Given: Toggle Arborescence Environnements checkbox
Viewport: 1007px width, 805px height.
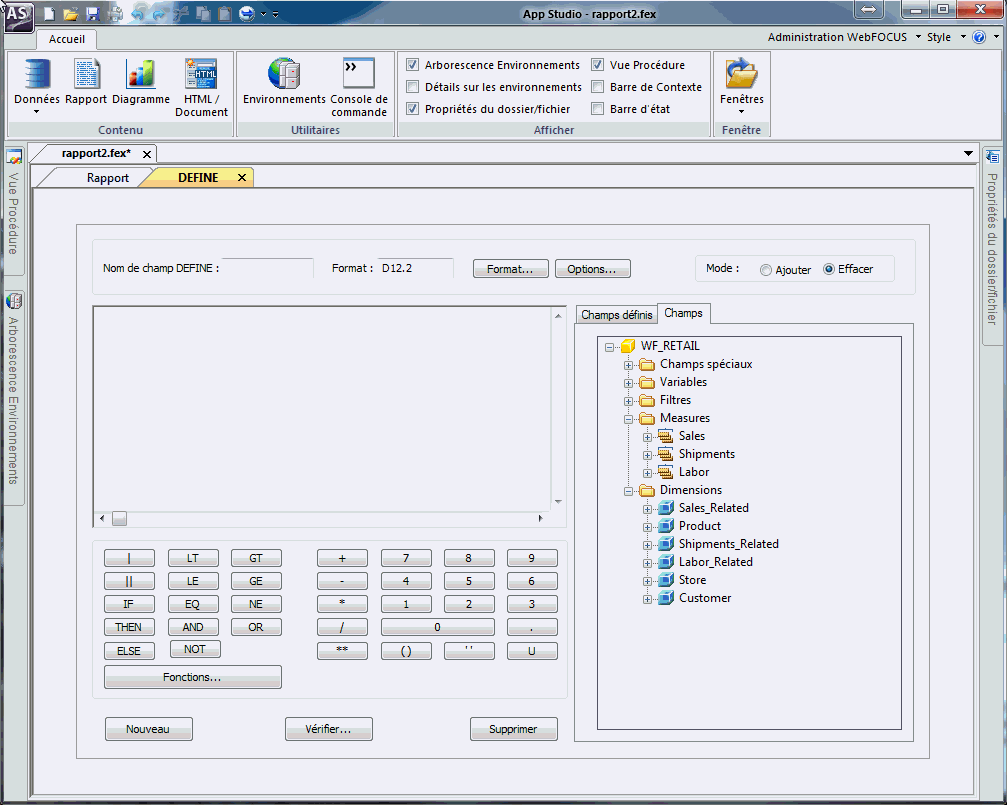Looking at the screenshot, I should click(412, 65).
